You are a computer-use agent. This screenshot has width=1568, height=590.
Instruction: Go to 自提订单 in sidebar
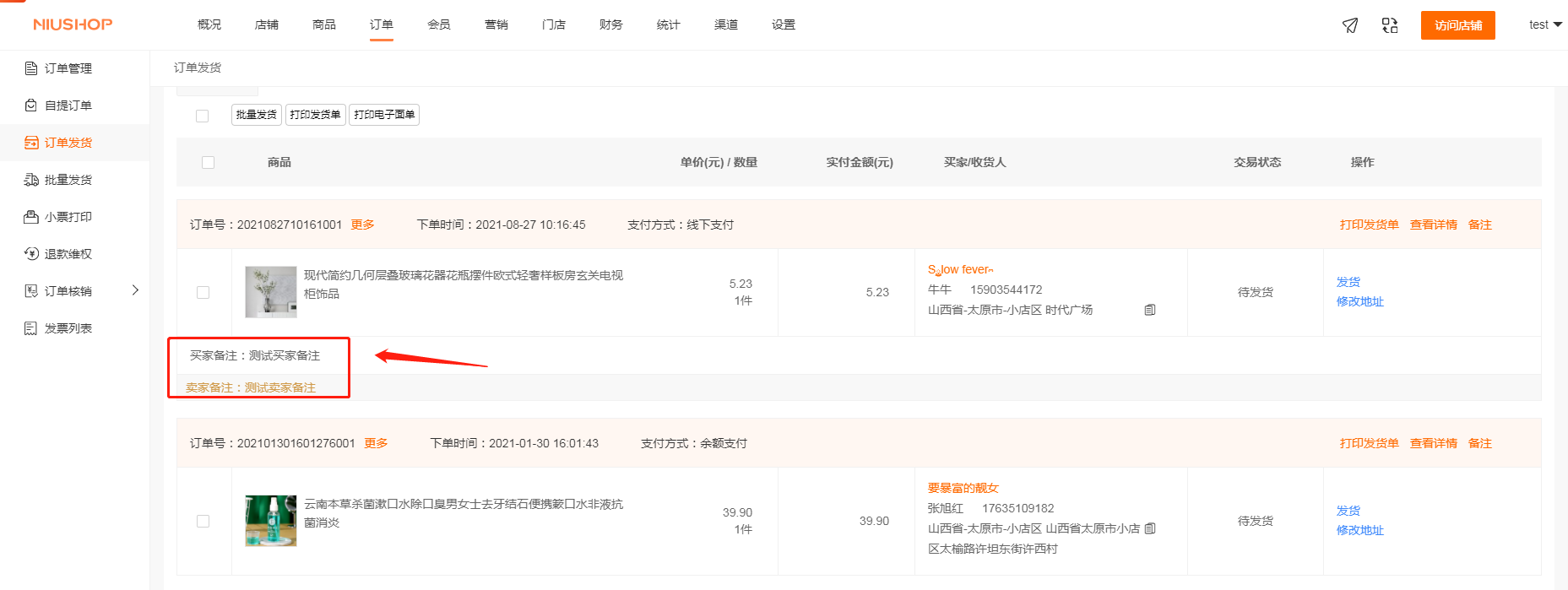[x=68, y=106]
